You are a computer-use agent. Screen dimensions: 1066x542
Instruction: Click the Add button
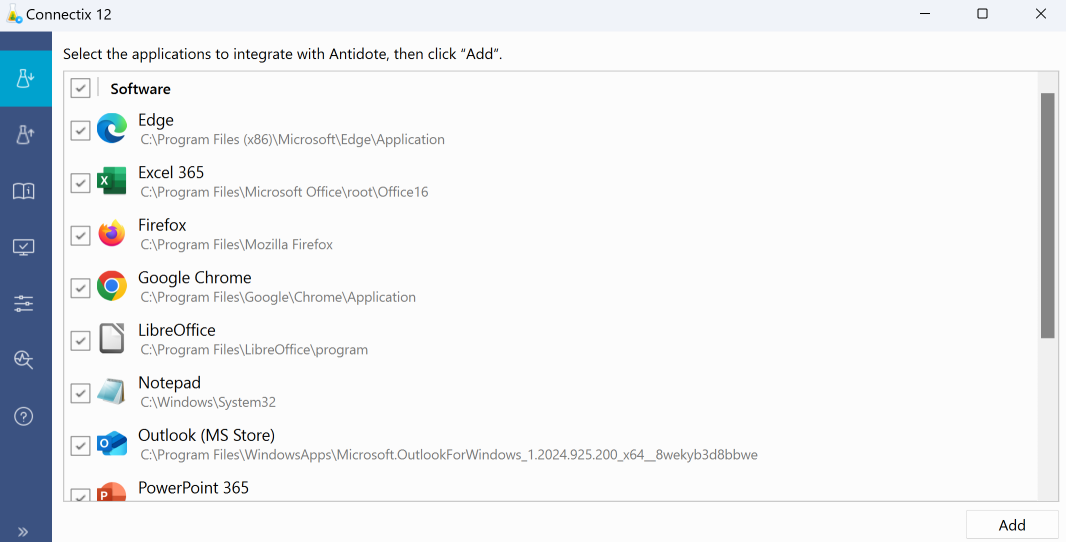tap(1011, 525)
